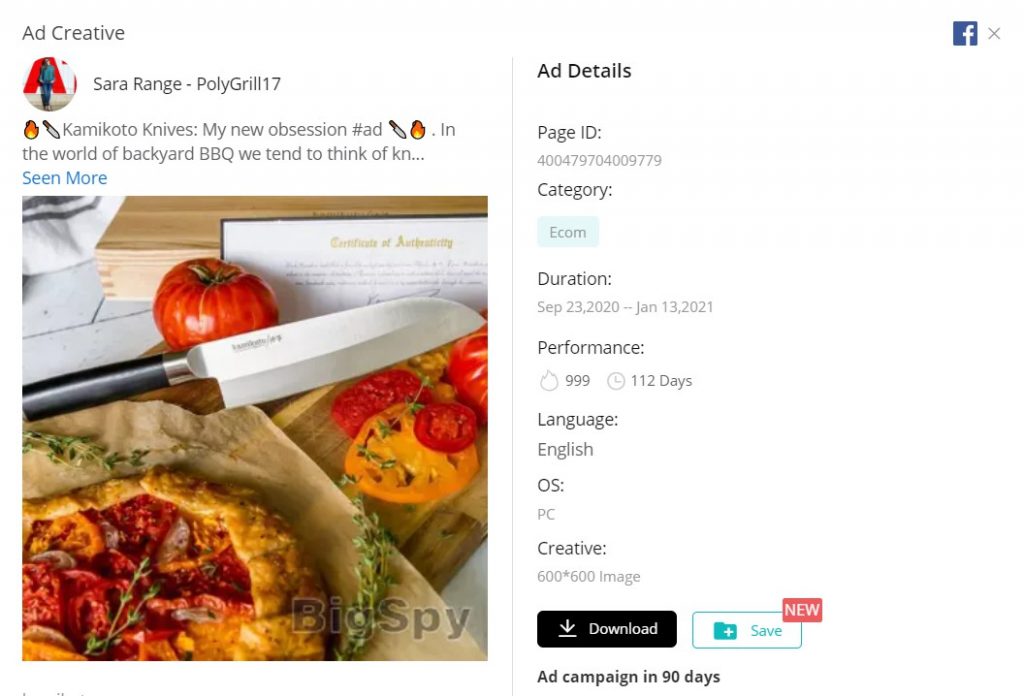Image resolution: width=1024 pixels, height=696 pixels.
Task: Click the Page ID number 400479704009779
Action: click(x=600, y=161)
